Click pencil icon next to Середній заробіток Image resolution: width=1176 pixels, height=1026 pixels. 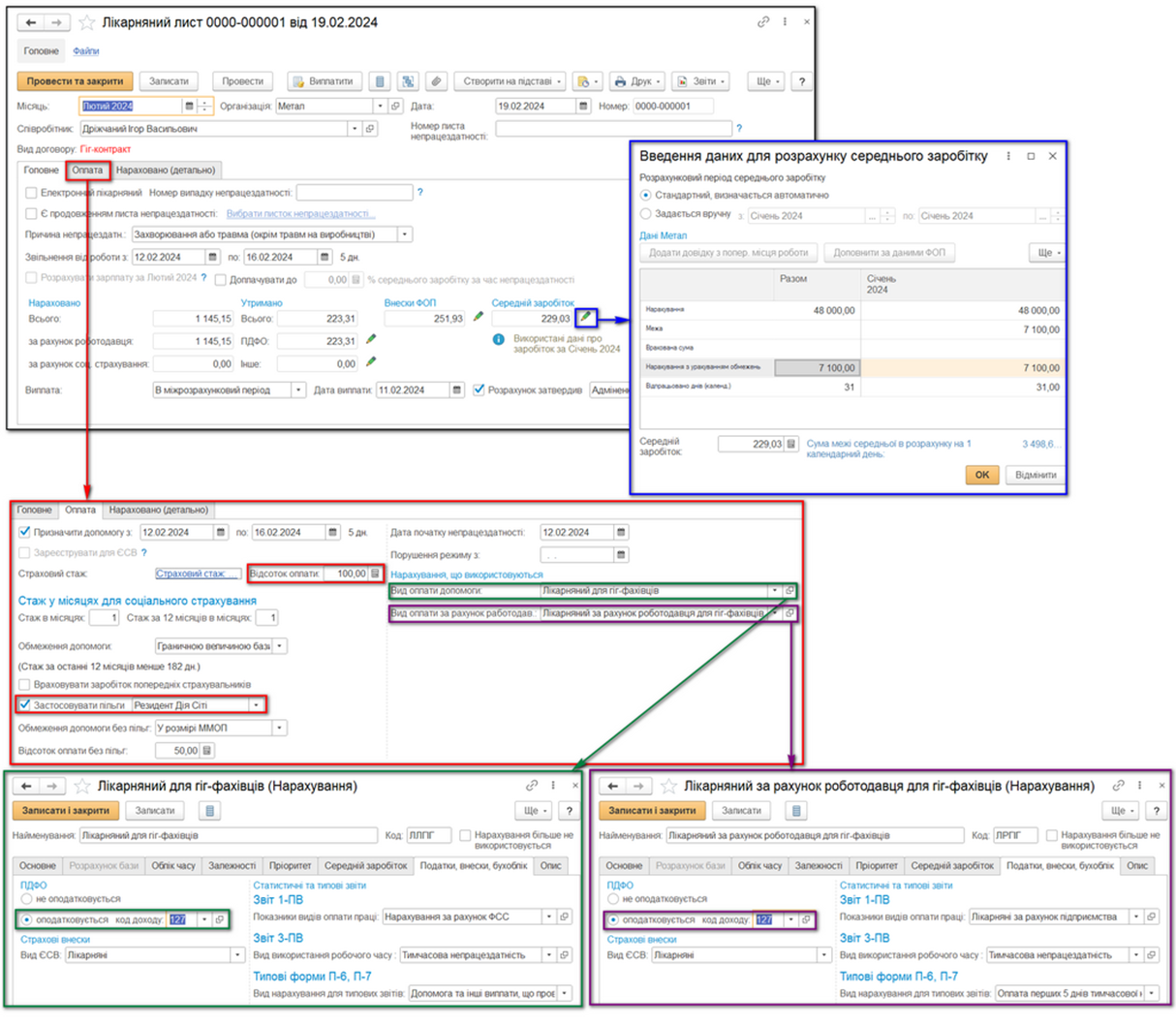(x=585, y=318)
